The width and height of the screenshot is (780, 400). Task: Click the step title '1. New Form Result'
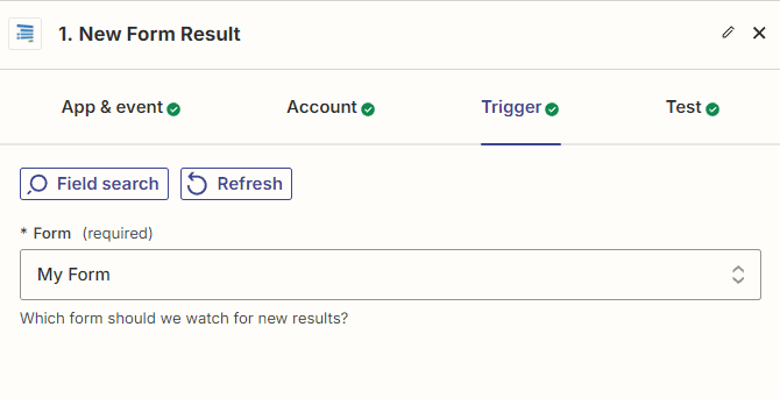149,34
